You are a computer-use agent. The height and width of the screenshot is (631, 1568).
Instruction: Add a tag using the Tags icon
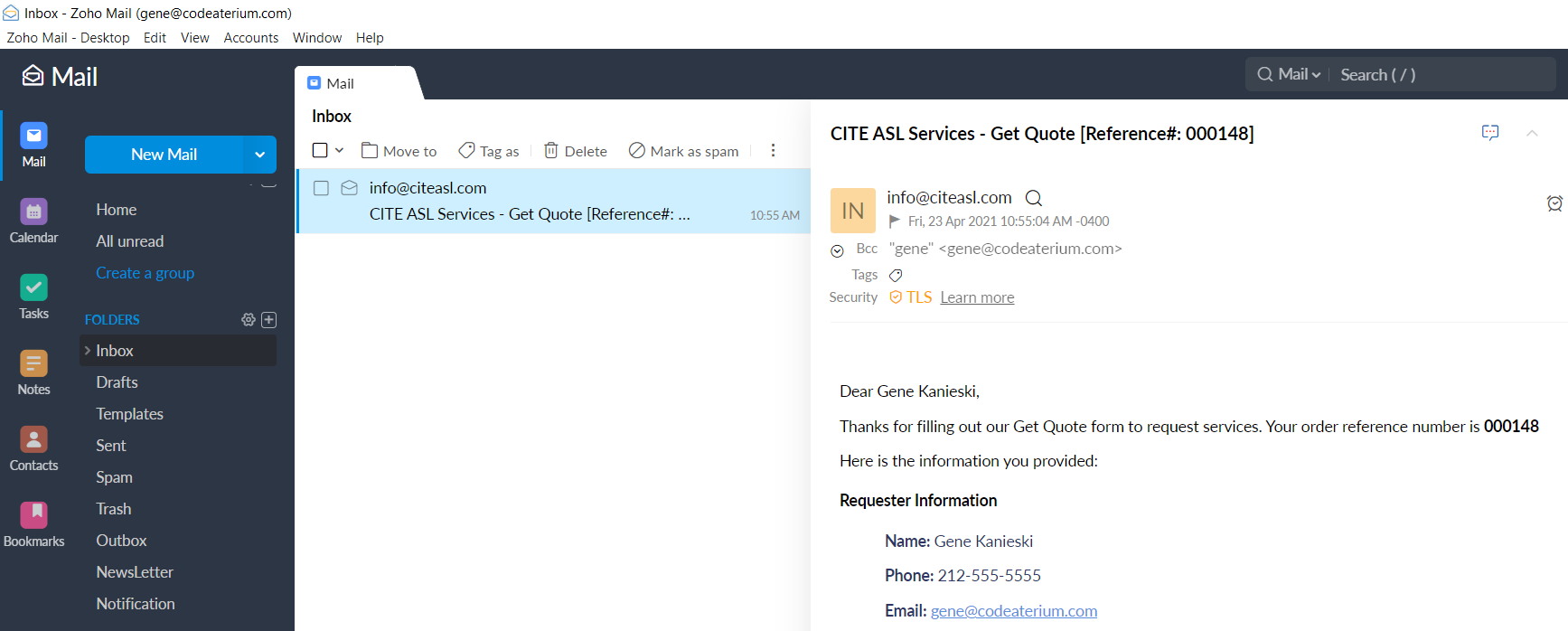pos(896,275)
